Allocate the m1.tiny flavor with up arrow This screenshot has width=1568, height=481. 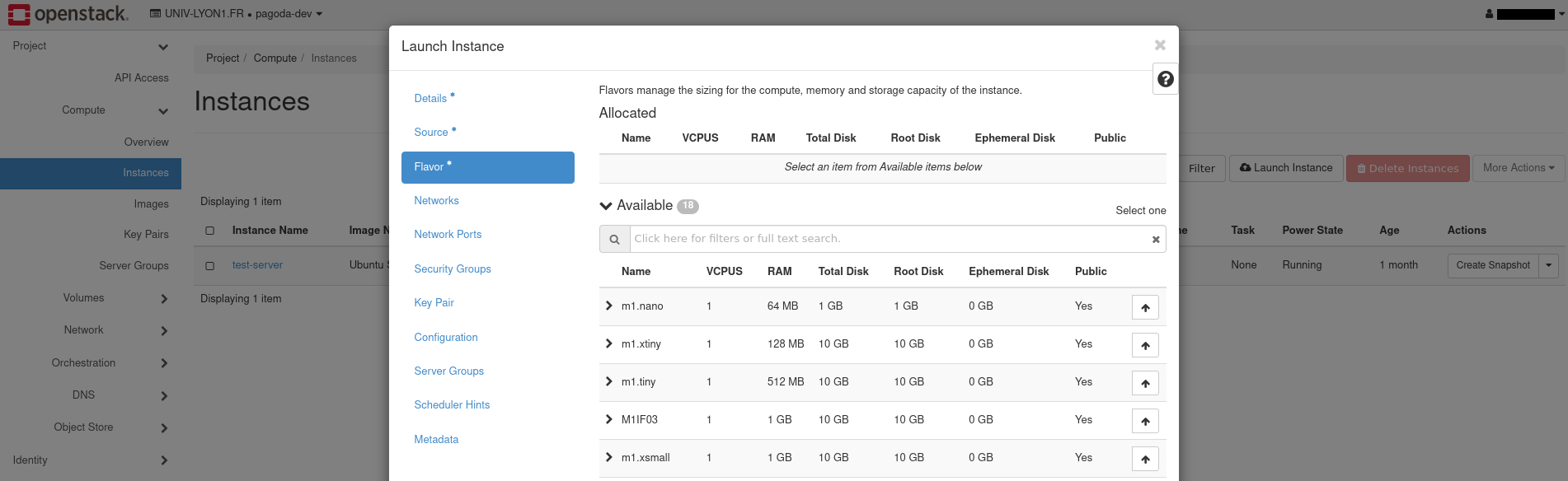[x=1145, y=383]
